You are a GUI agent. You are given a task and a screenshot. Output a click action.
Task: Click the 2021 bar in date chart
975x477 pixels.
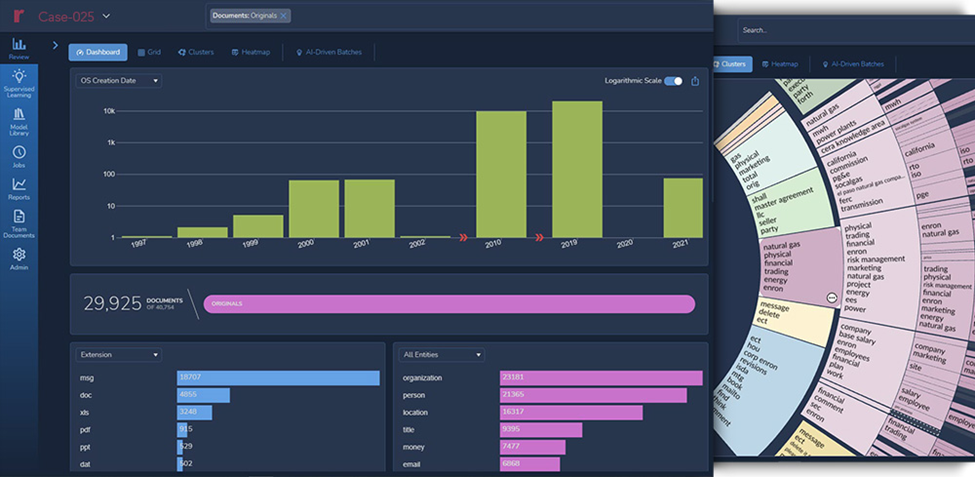(x=683, y=208)
